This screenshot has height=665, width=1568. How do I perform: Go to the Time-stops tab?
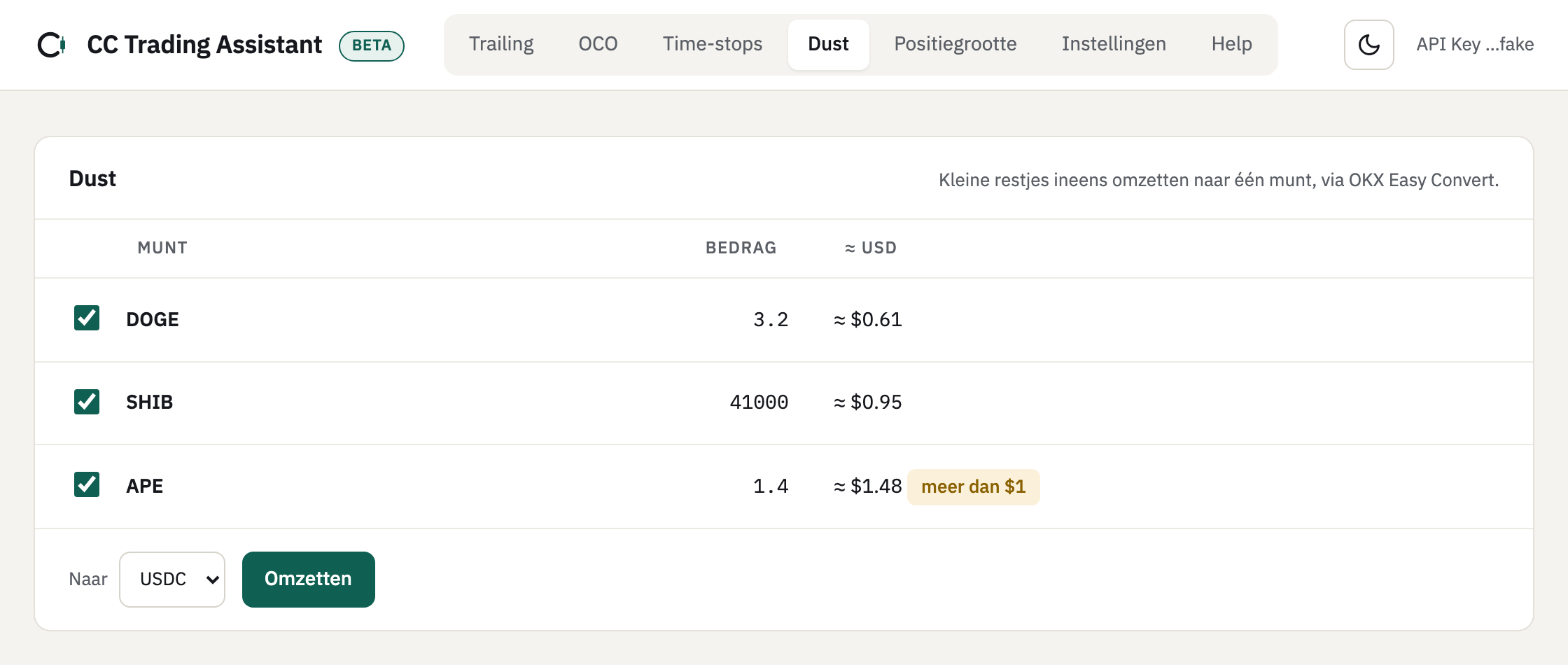coord(713,44)
